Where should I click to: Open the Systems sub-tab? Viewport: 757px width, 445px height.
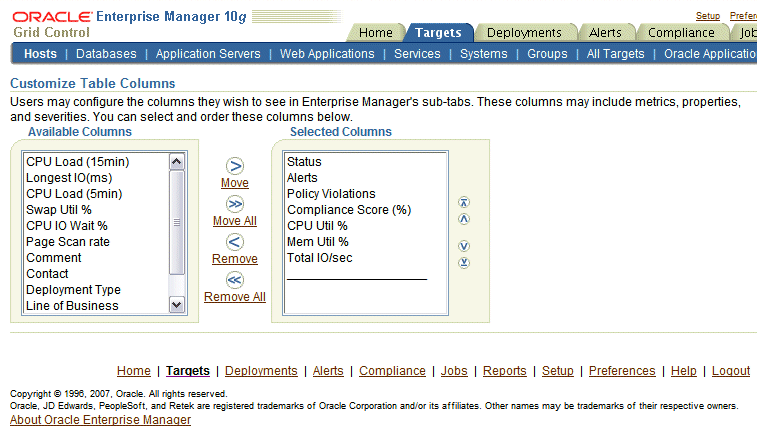pos(484,54)
